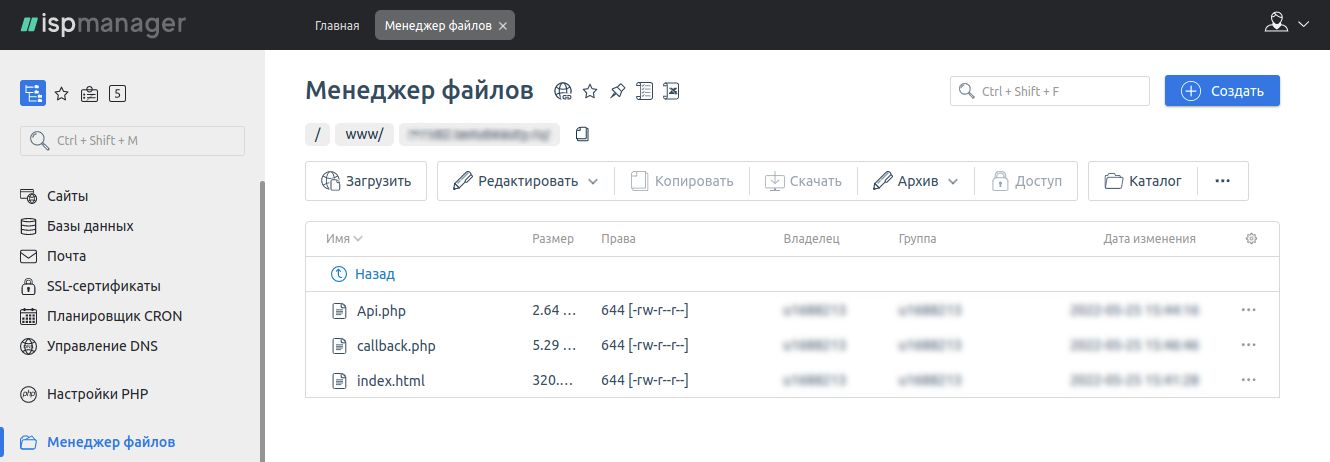Close the Менеджер файлов tab
The width and height of the screenshot is (1330, 462).
(x=502, y=26)
